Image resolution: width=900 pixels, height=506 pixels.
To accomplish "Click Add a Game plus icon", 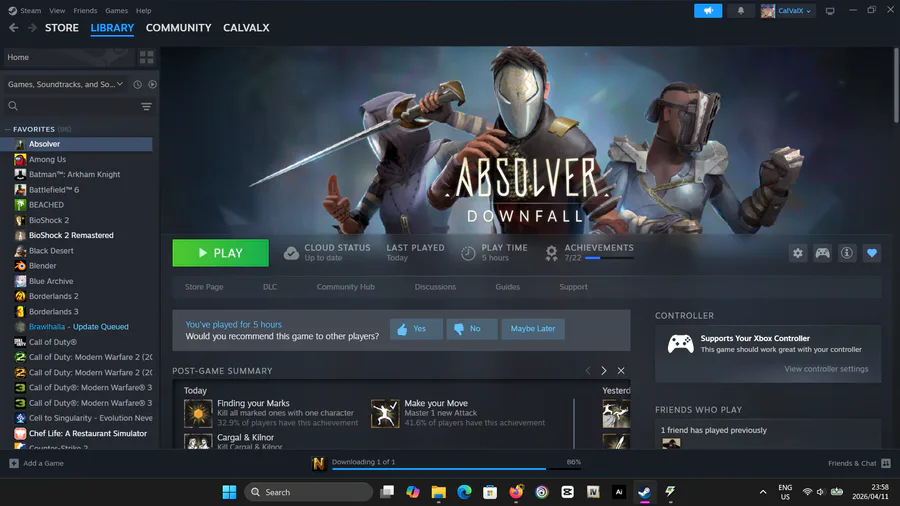I will 14,463.
